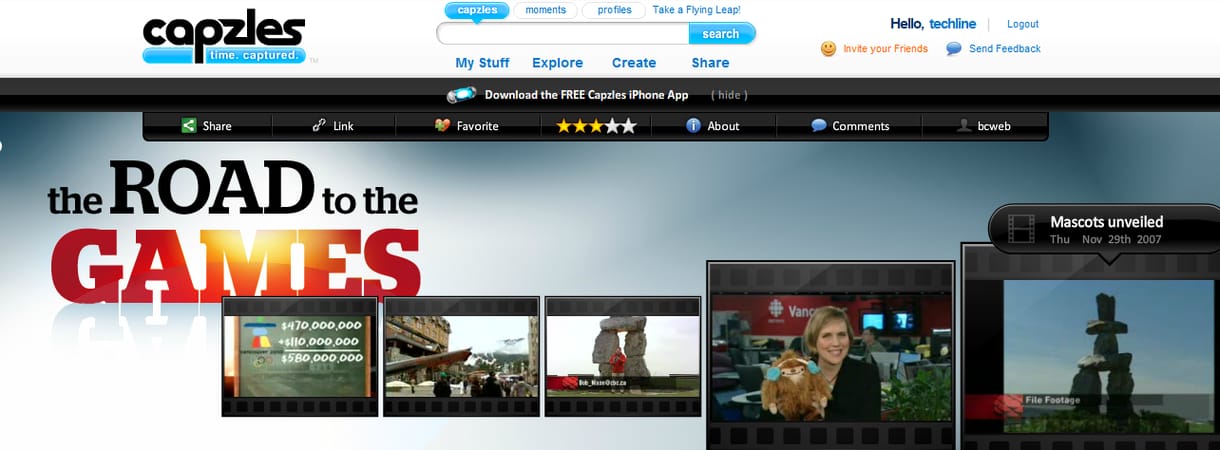Follow the Take a Flying Leap! link
The image size is (1220, 450).
[x=696, y=10]
